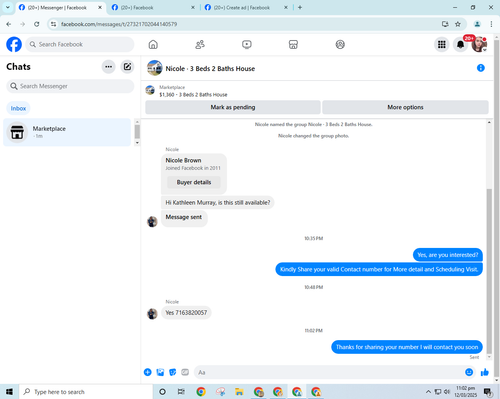Select the Inbox filter
Screen dimensions: 500x399
tap(18, 108)
